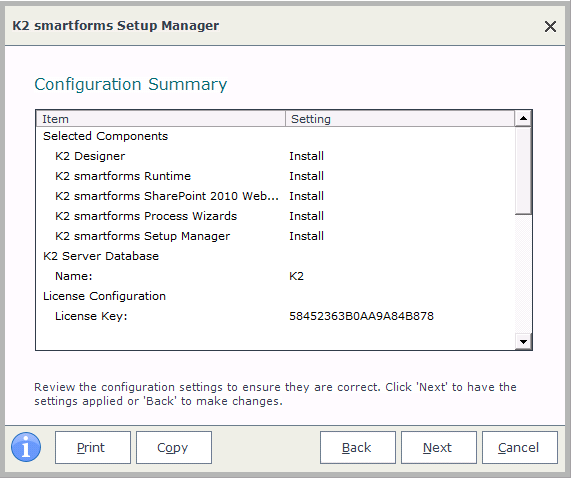The image size is (571, 478).
Task: Click the scroll down arrow
Action: (523, 341)
